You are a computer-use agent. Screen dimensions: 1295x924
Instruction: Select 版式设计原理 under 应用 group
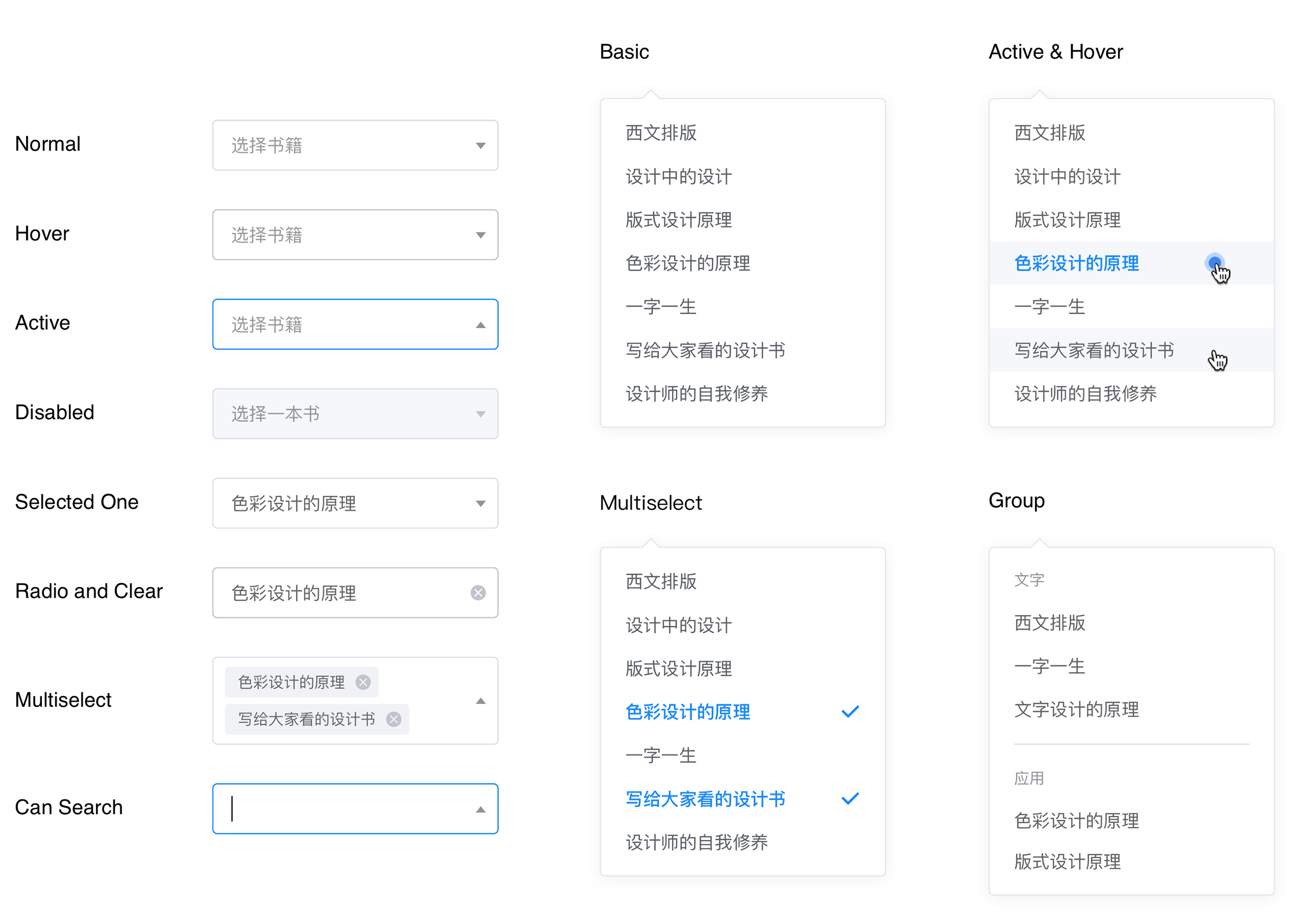click(1067, 861)
